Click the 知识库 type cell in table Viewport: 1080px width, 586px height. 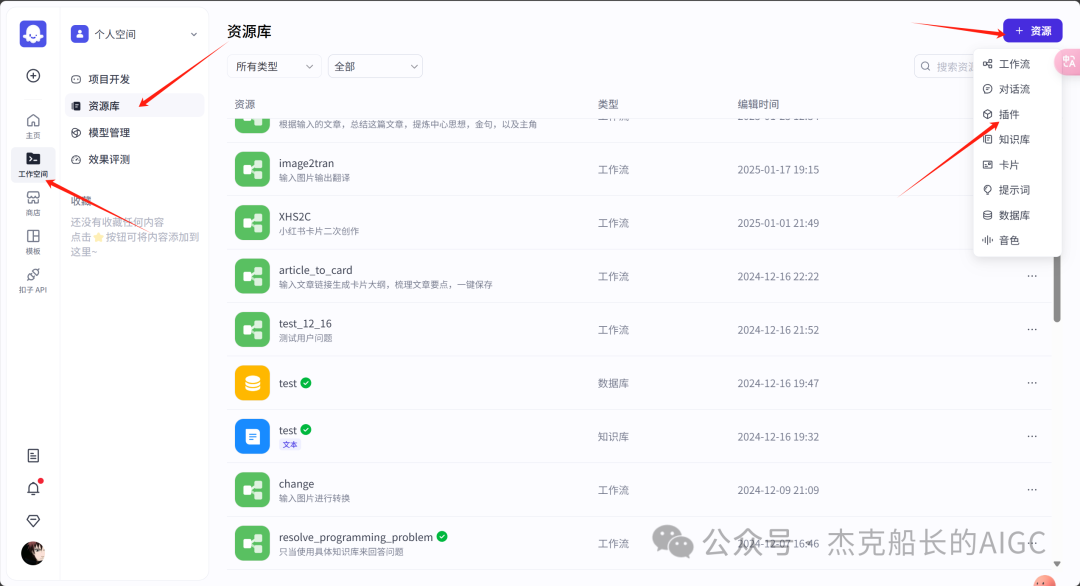[613, 437]
